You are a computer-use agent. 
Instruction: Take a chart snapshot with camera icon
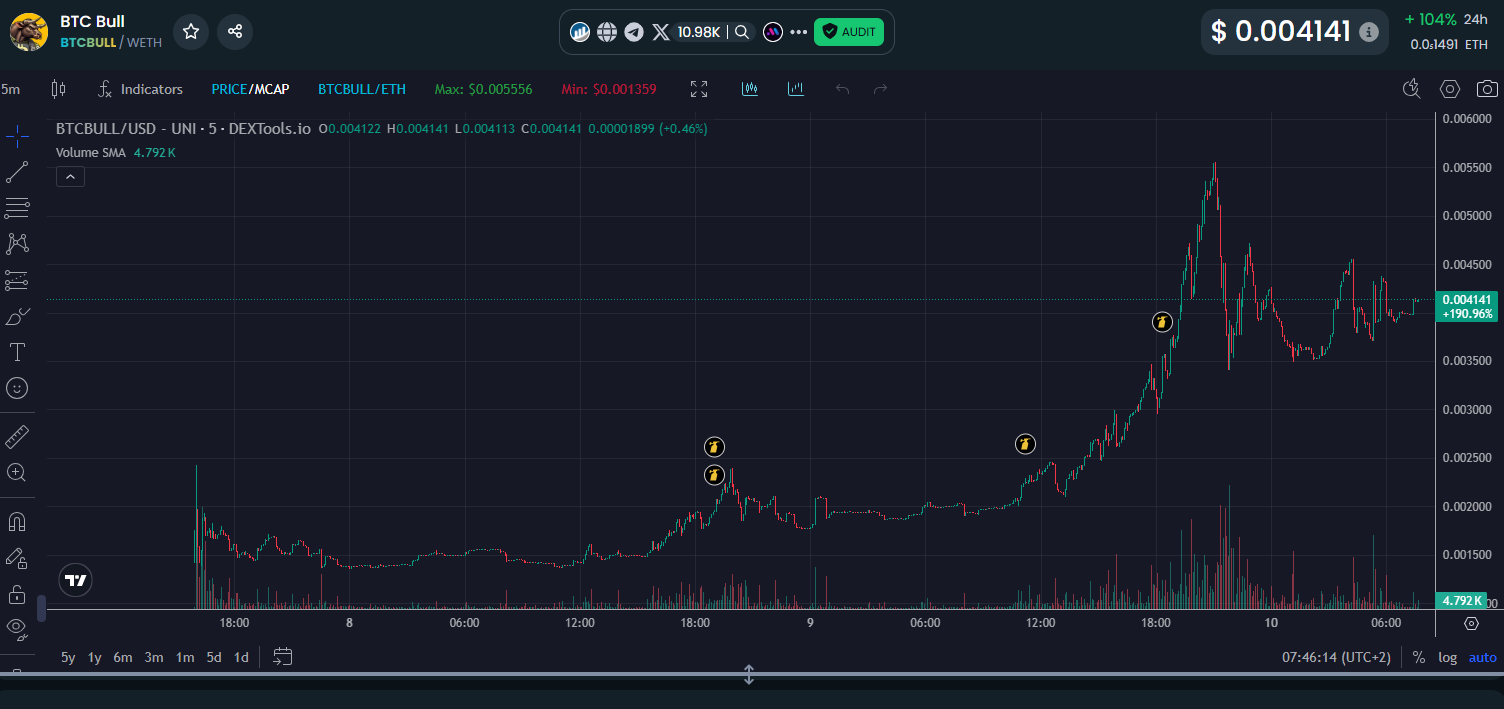point(1487,89)
